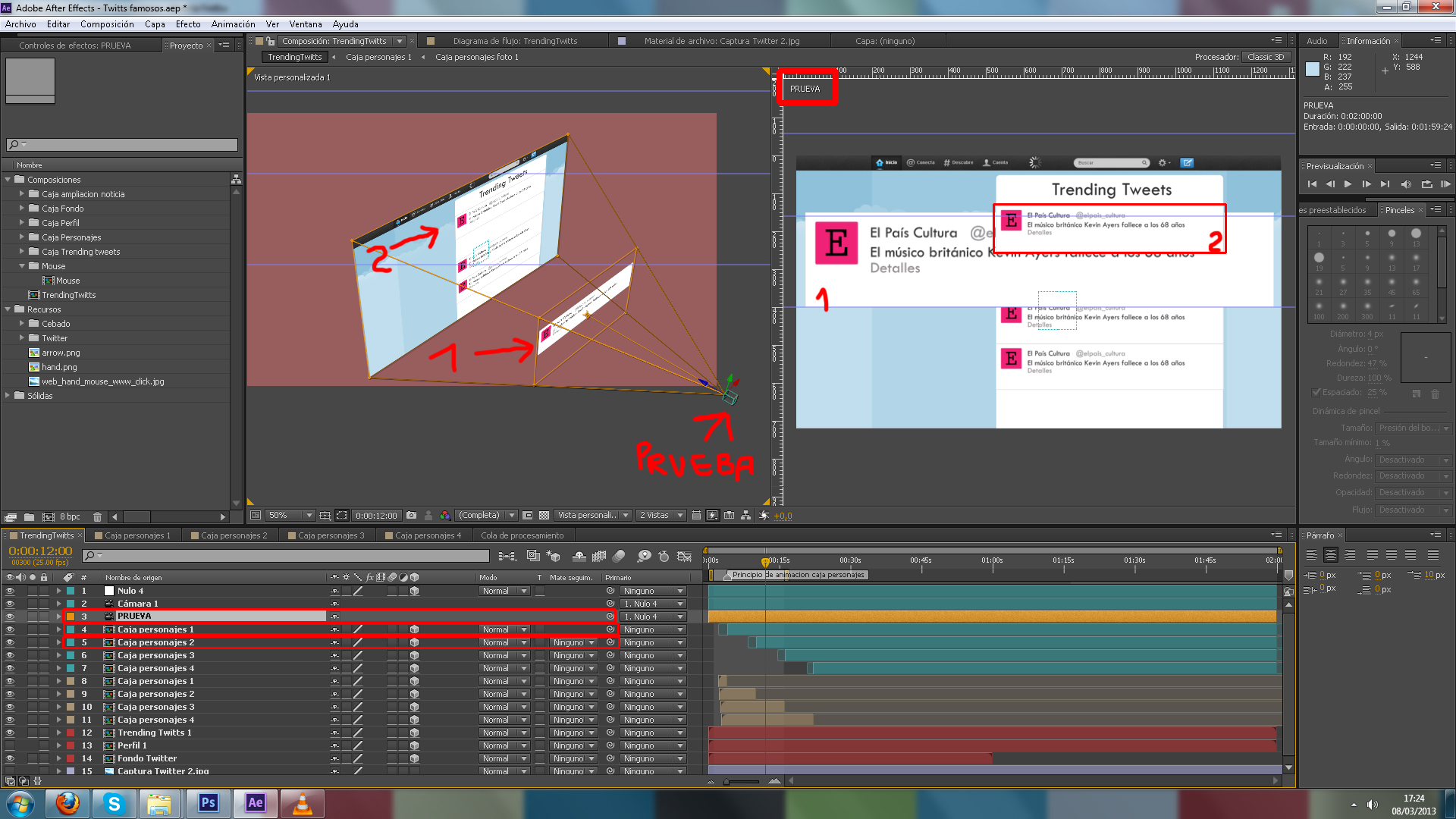Viewport: 1456px width, 819px height.
Task: Toggle visibility of Fondo Twitter layer
Action: click(10, 758)
